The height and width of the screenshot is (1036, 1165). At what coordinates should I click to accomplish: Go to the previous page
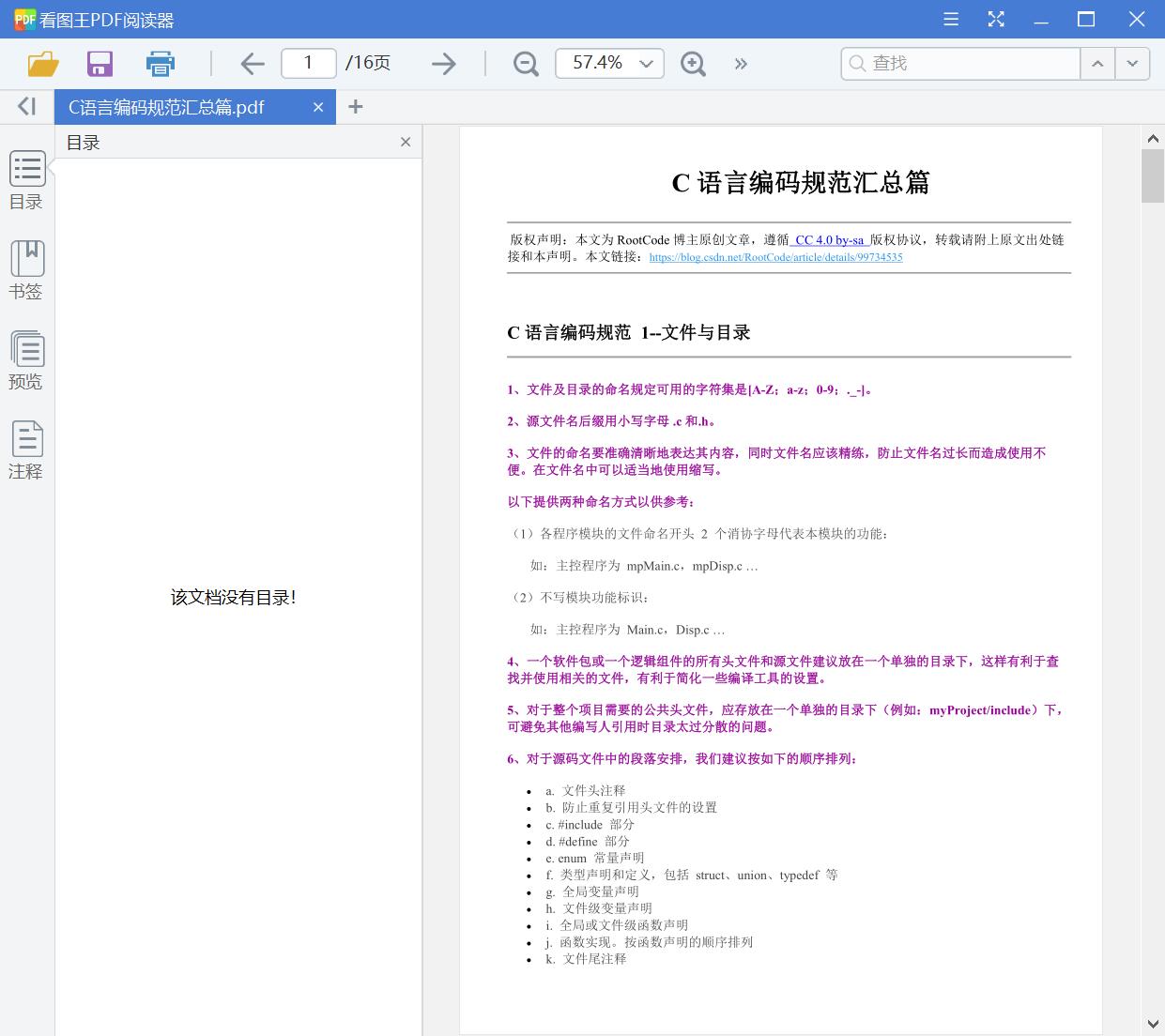[x=252, y=63]
